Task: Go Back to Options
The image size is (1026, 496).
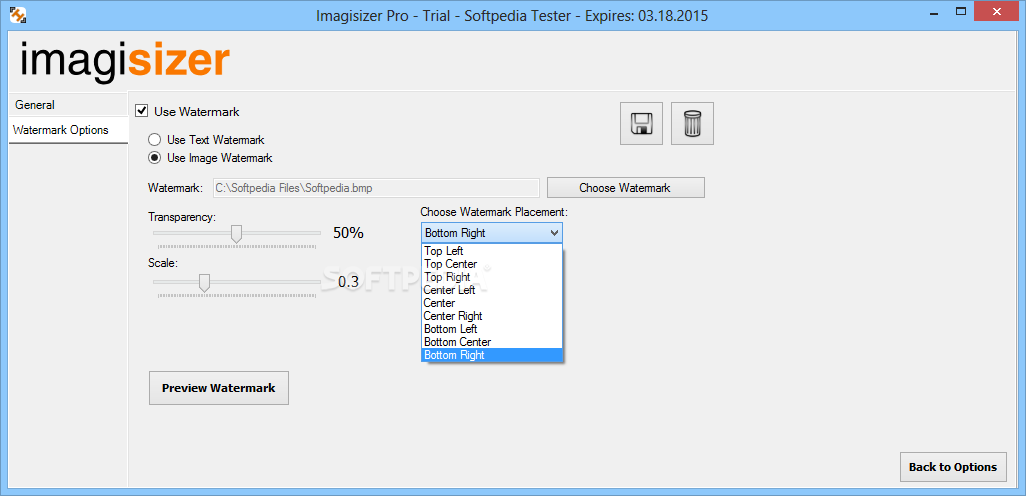Action: click(x=953, y=467)
